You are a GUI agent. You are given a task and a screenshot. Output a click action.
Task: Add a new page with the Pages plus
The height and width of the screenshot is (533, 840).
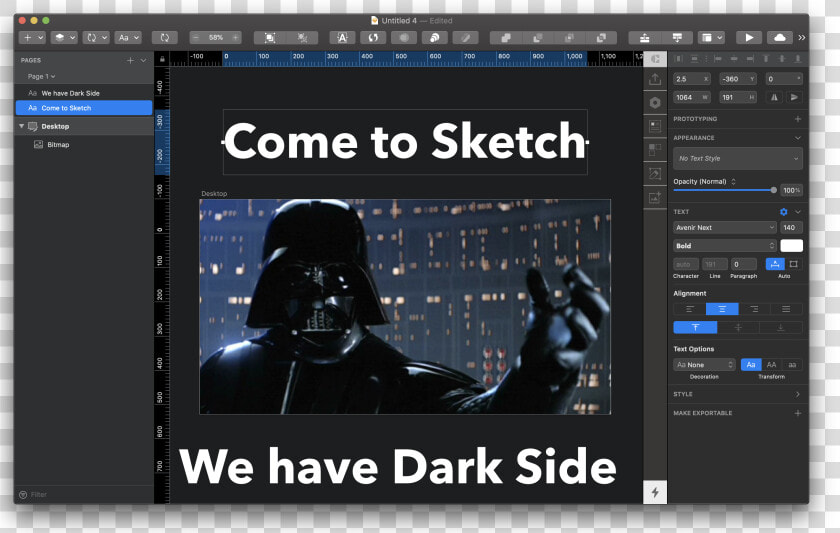click(130, 61)
